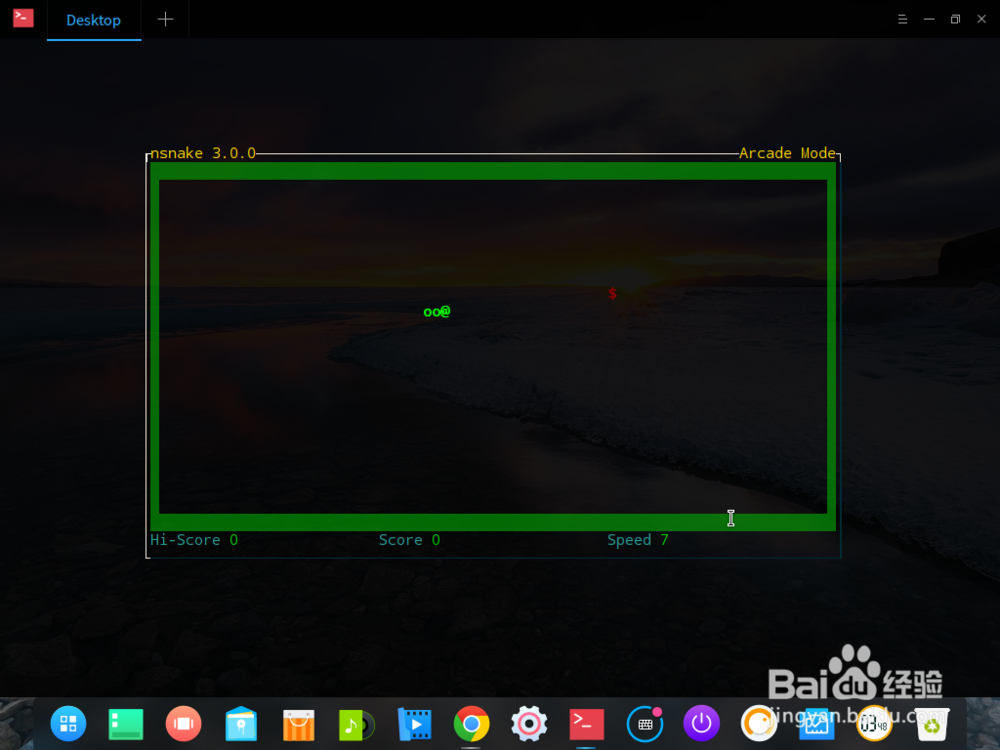Open the gear Control Center dock icon
The height and width of the screenshot is (750, 1000).
coord(529,724)
